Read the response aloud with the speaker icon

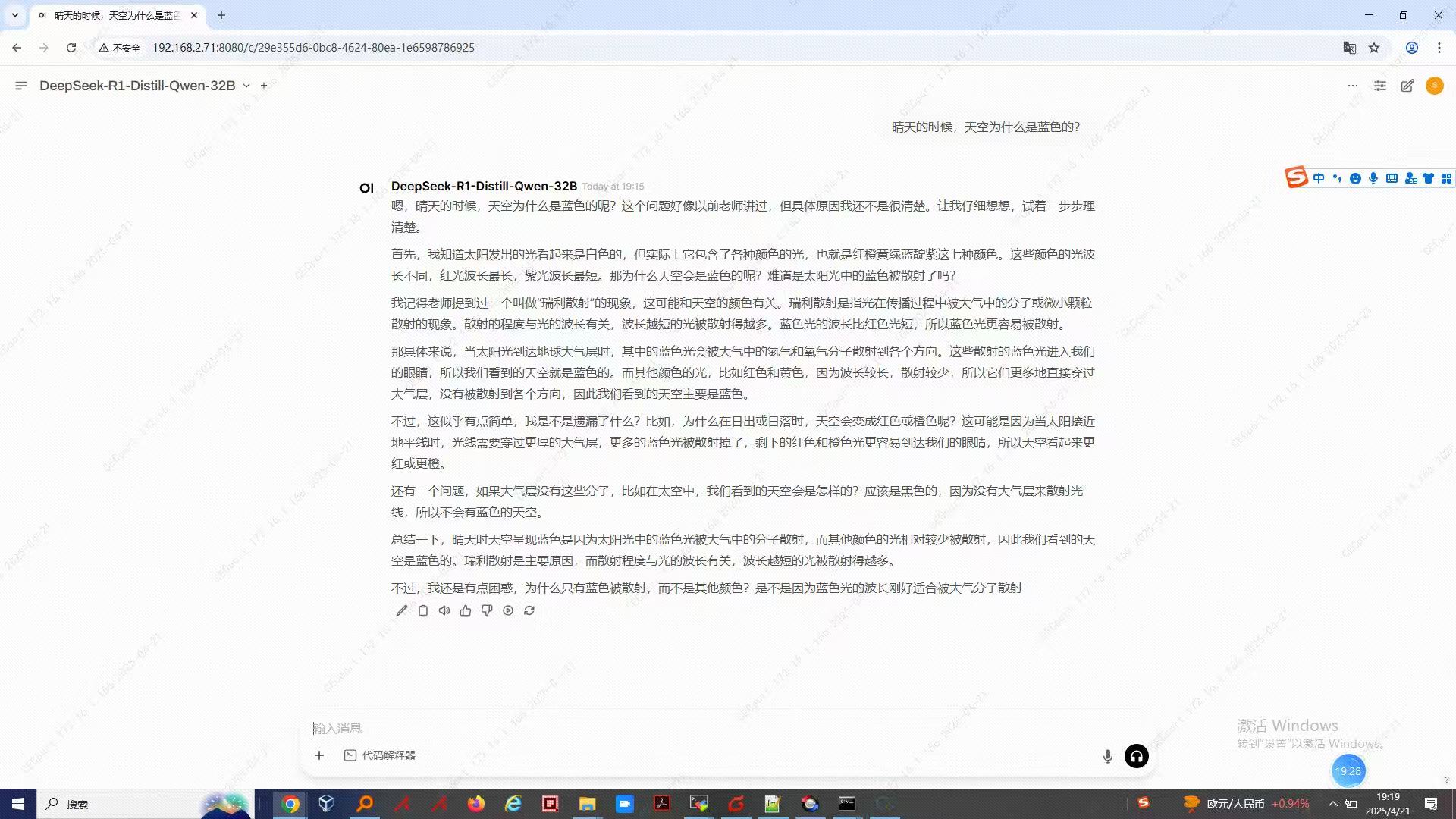click(444, 610)
